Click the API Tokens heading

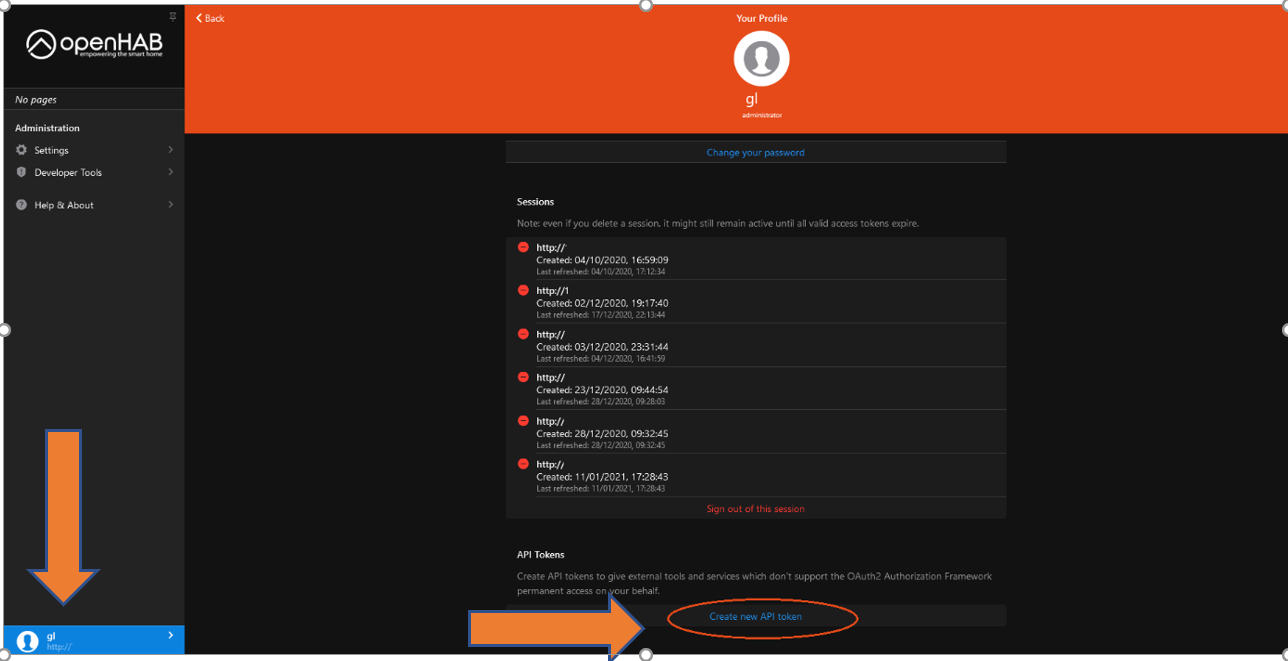pyautogui.click(x=540, y=555)
